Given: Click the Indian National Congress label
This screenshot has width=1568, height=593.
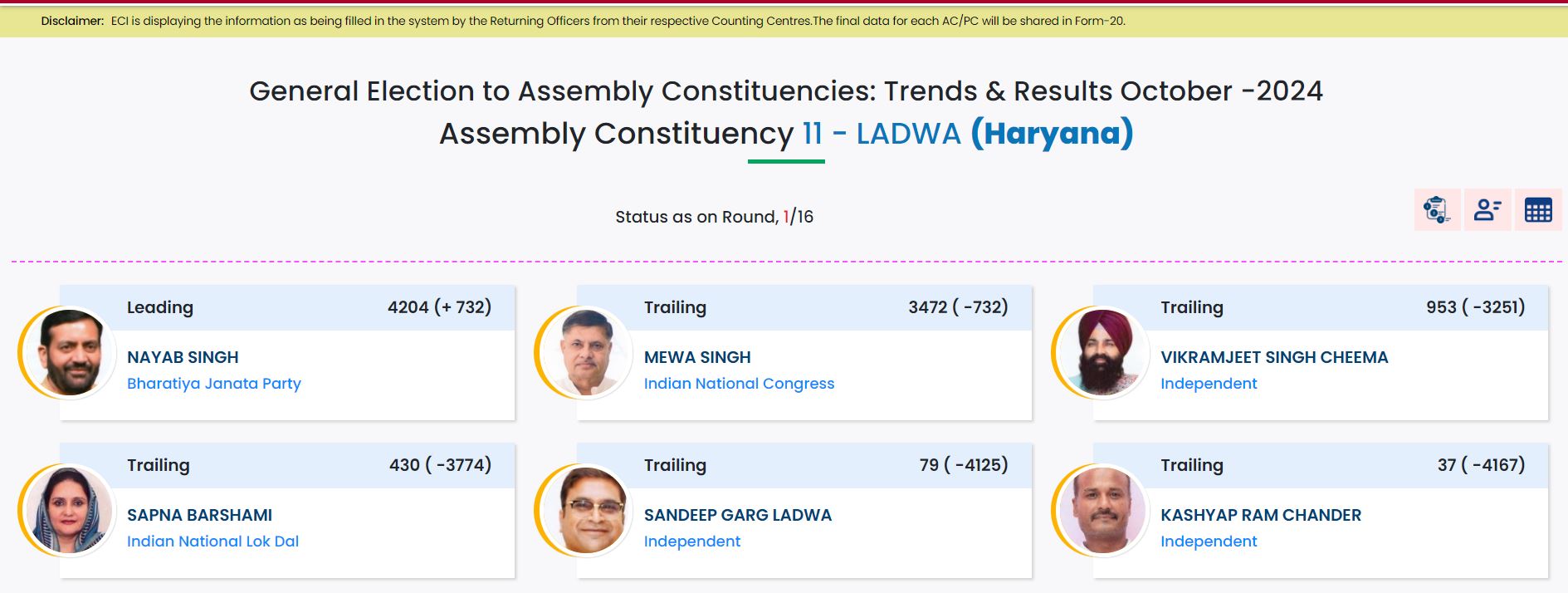Looking at the screenshot, I should (x=739, y=384).
